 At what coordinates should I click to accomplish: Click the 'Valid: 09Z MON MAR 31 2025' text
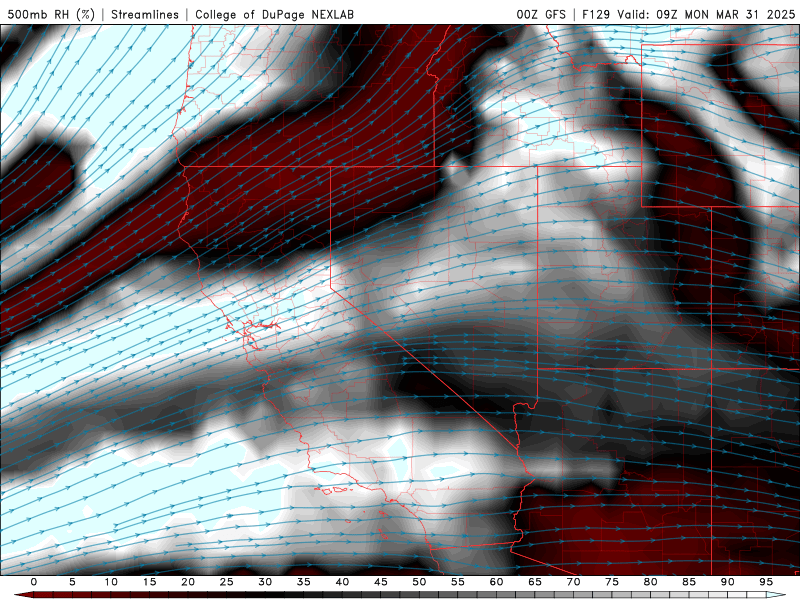(706, 14)
